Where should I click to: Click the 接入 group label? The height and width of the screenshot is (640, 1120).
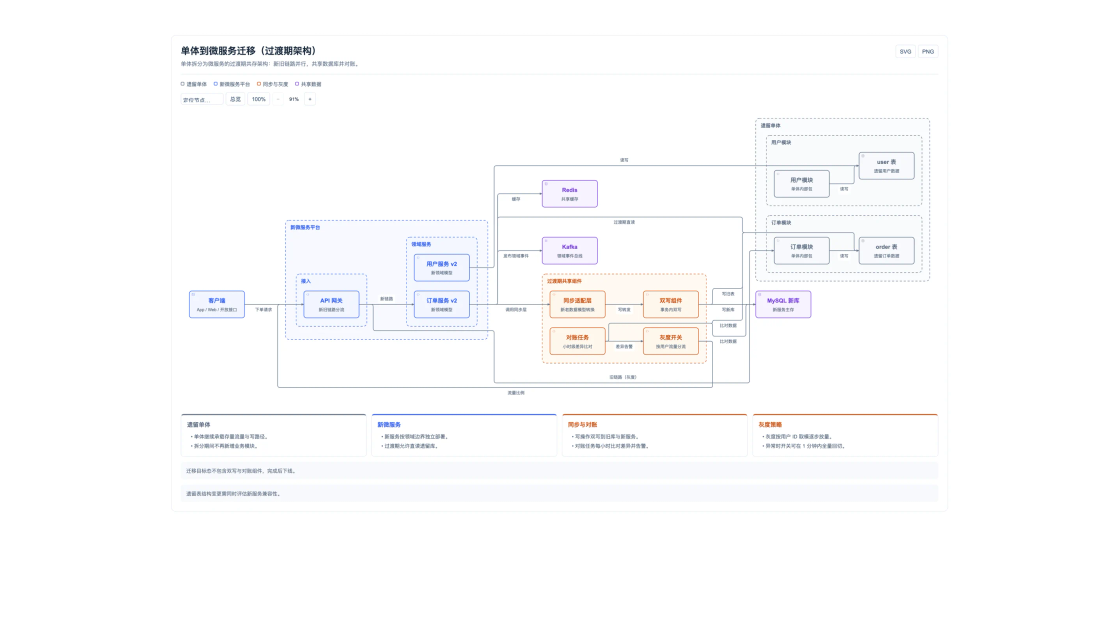(306, 281)
